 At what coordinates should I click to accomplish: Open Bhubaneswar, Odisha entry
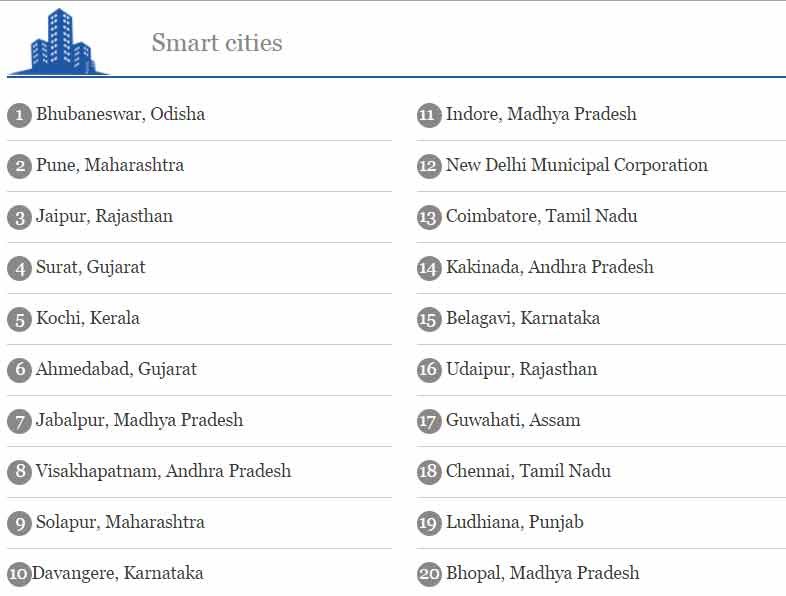(x=120, y=114)
